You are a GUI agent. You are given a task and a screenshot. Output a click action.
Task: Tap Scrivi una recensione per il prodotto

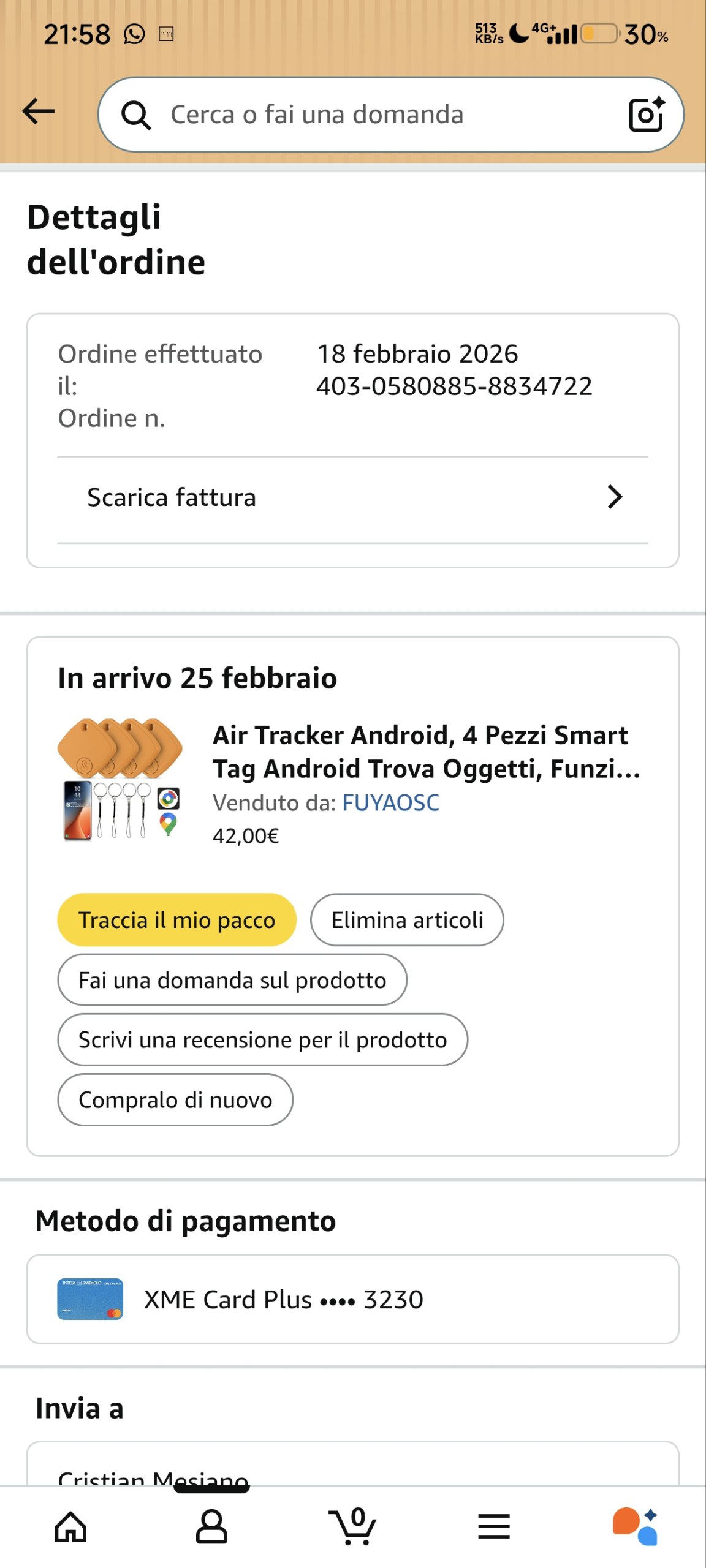coord(262,1040)
